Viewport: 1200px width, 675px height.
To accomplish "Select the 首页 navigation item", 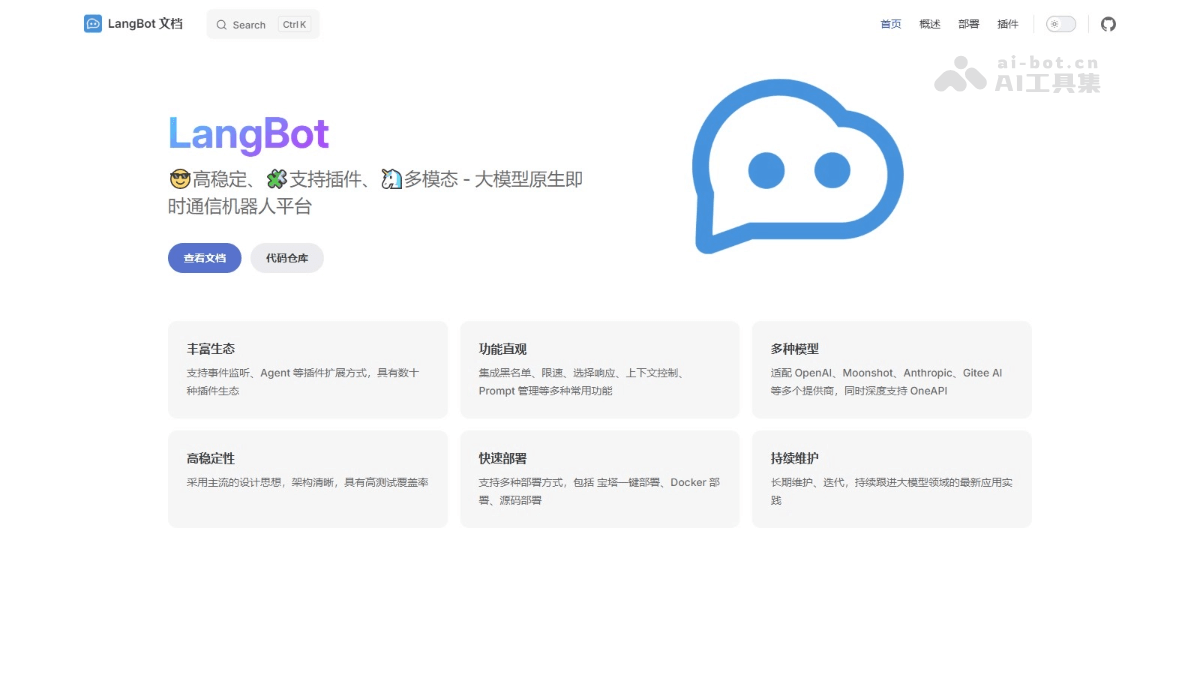I will pyautogui.click(x=890, y=24).
